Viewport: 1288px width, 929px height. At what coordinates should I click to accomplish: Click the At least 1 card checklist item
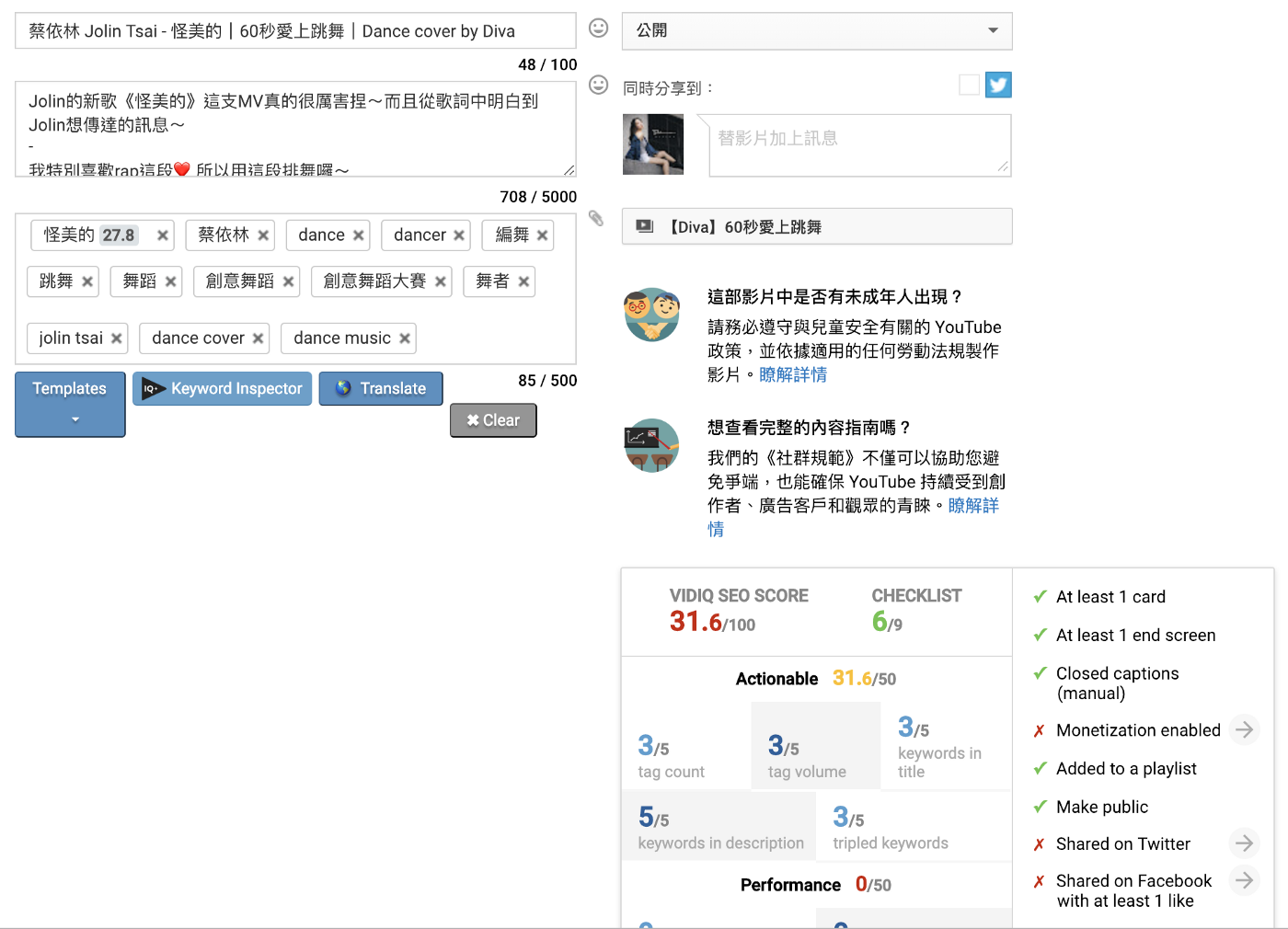1110,597
